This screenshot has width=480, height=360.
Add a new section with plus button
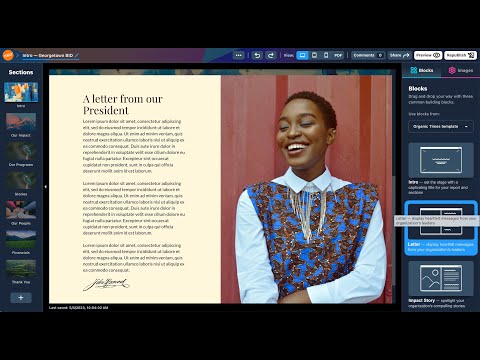coord(21,298)
